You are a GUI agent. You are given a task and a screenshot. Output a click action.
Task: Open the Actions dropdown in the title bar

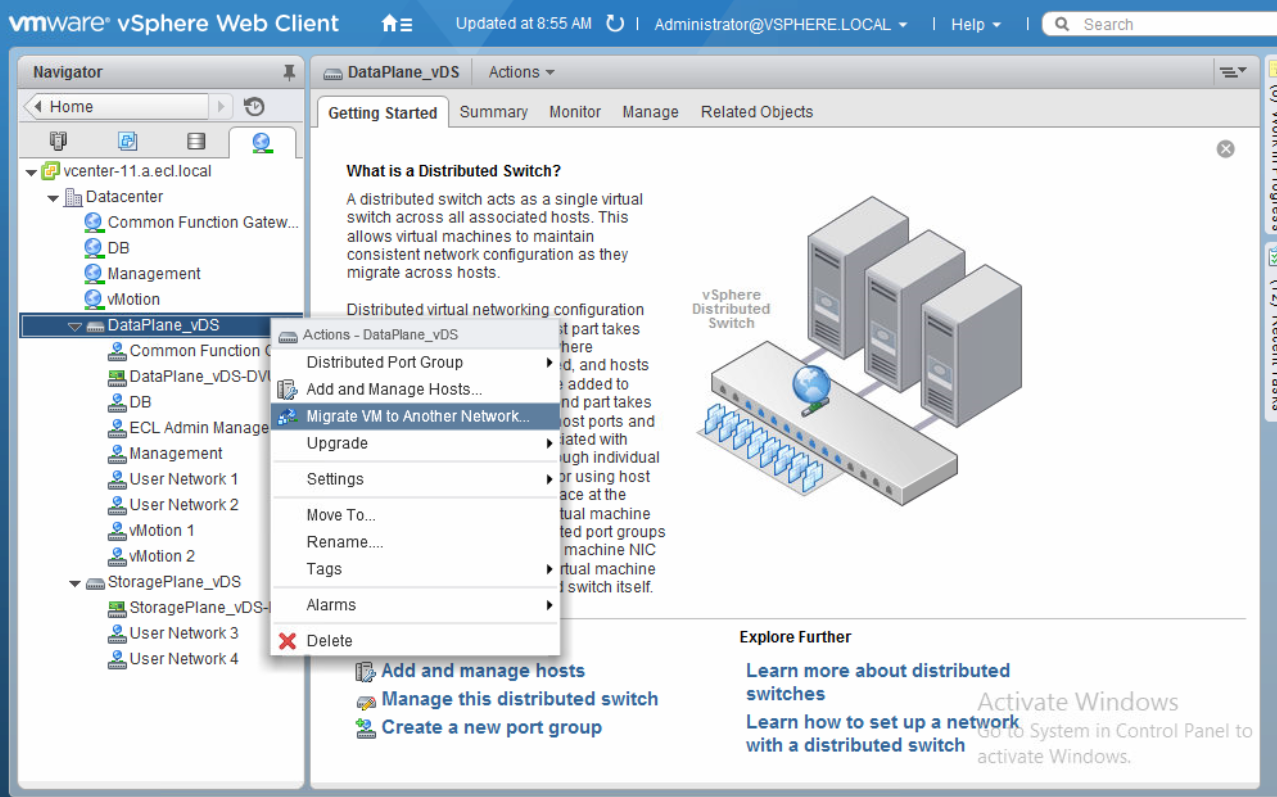(x=521, y=72)
